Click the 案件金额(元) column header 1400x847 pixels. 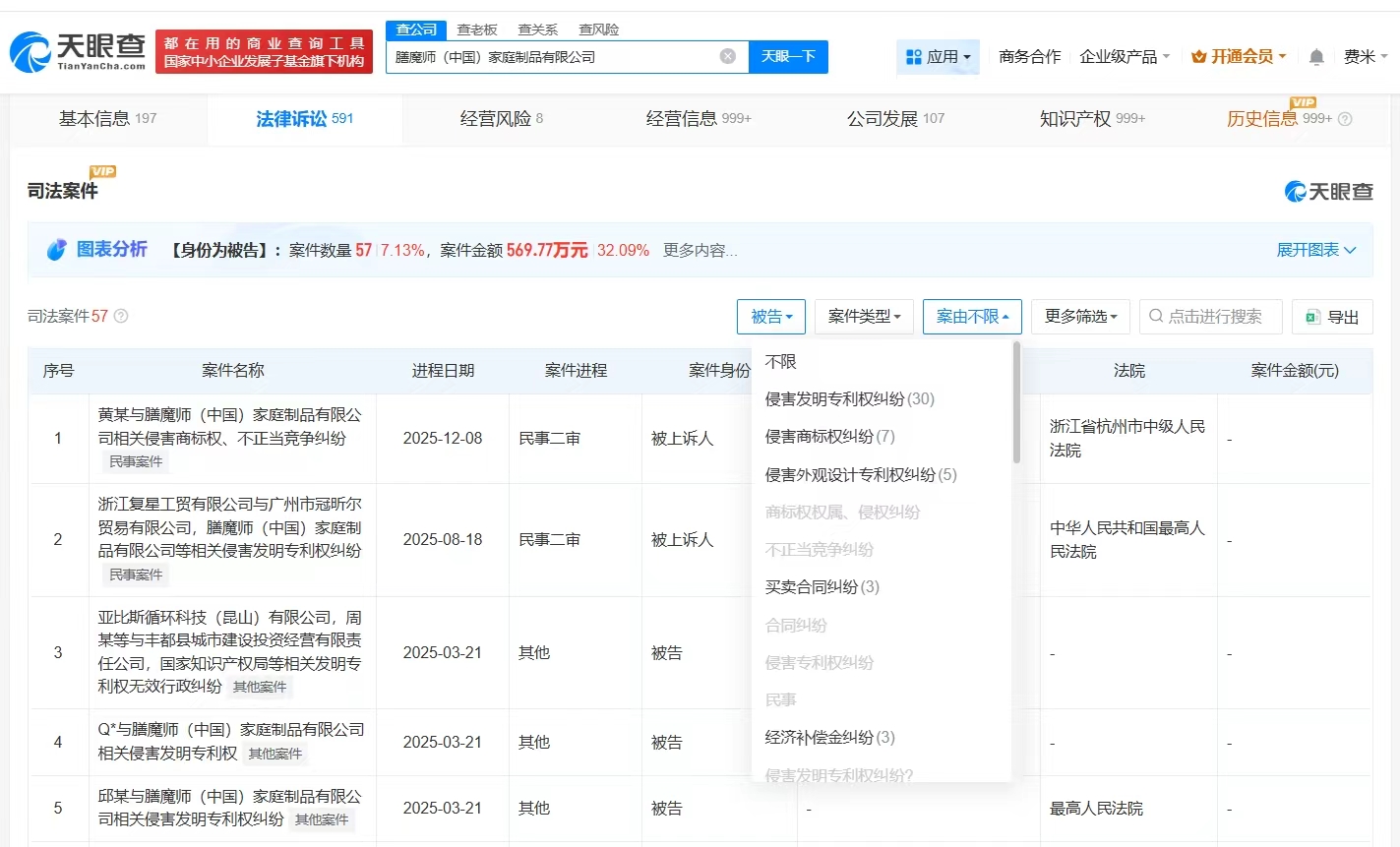tap(1295, 371)
